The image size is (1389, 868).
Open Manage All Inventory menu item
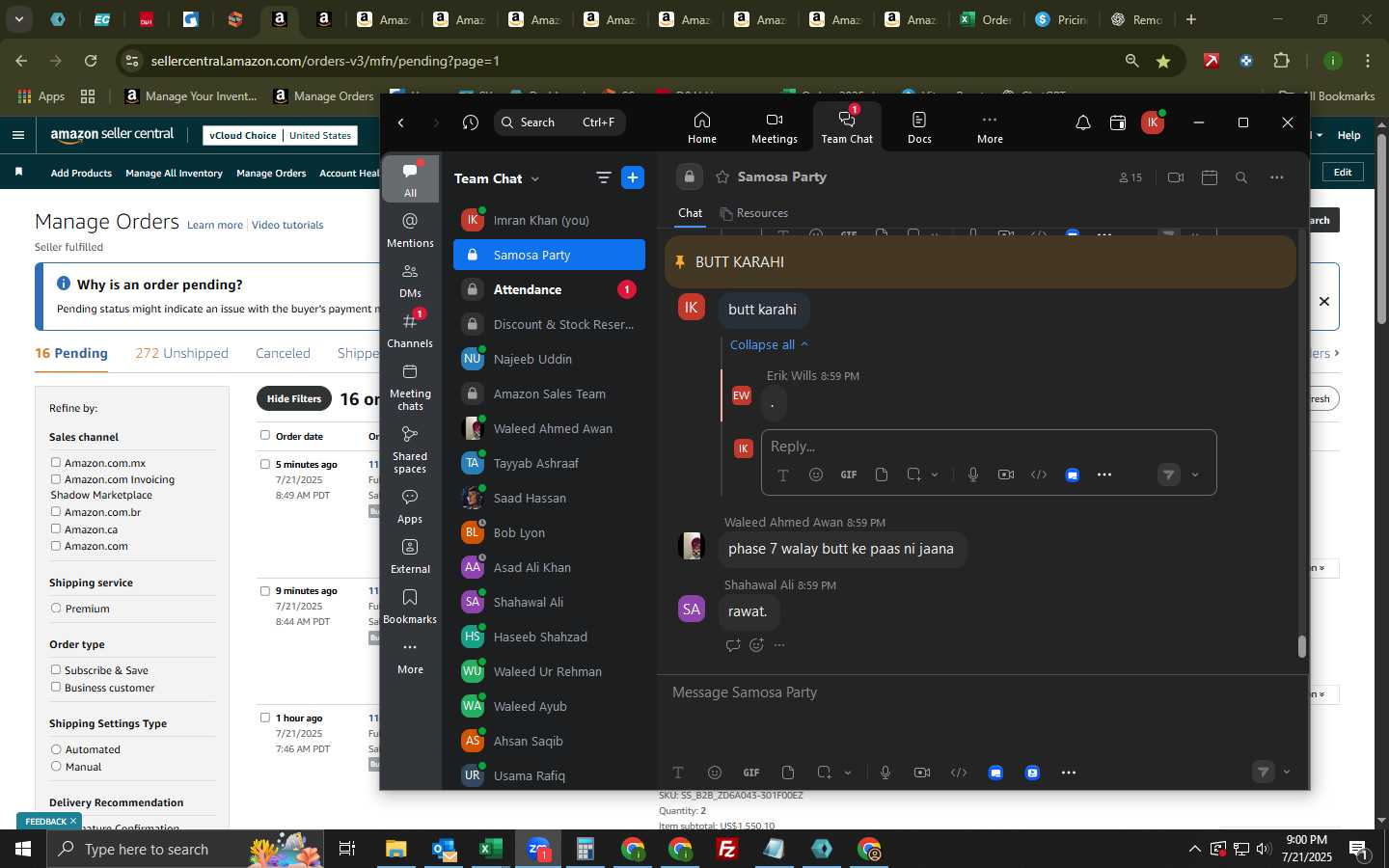(x=174, y=173)
